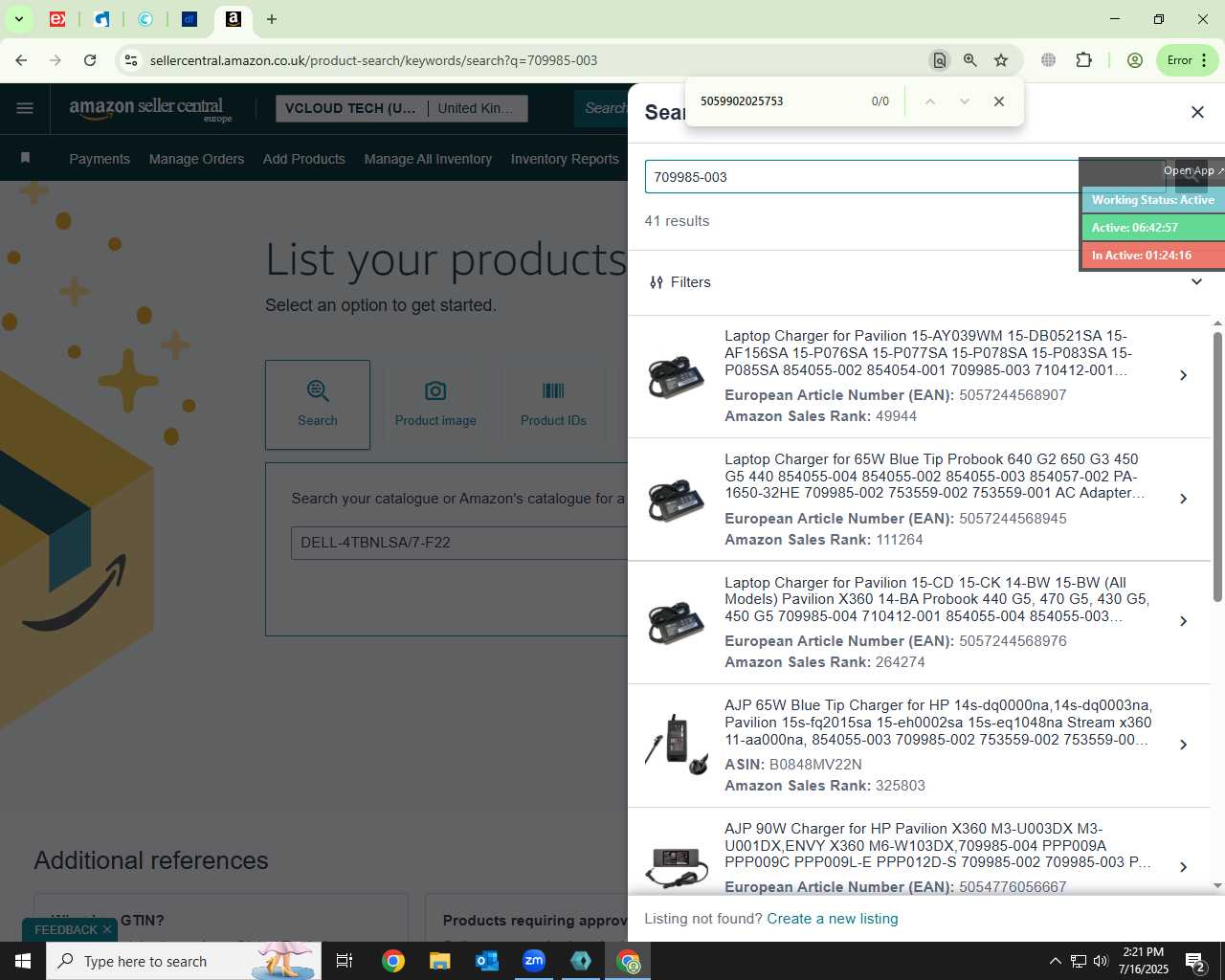Viewport: 1225px width, 980px height.
Task: Select the Product image option card
Action: pyautogui.click(x=435, y=405)
